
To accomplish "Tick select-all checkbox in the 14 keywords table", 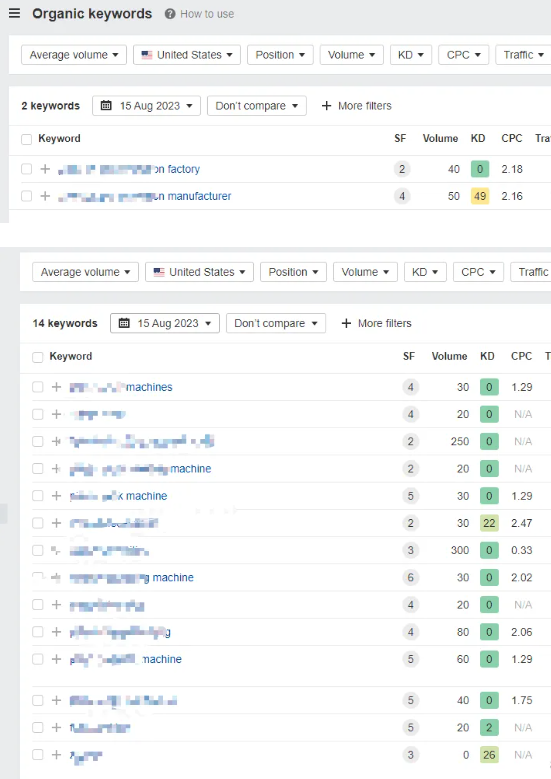I will pos(37,357).
